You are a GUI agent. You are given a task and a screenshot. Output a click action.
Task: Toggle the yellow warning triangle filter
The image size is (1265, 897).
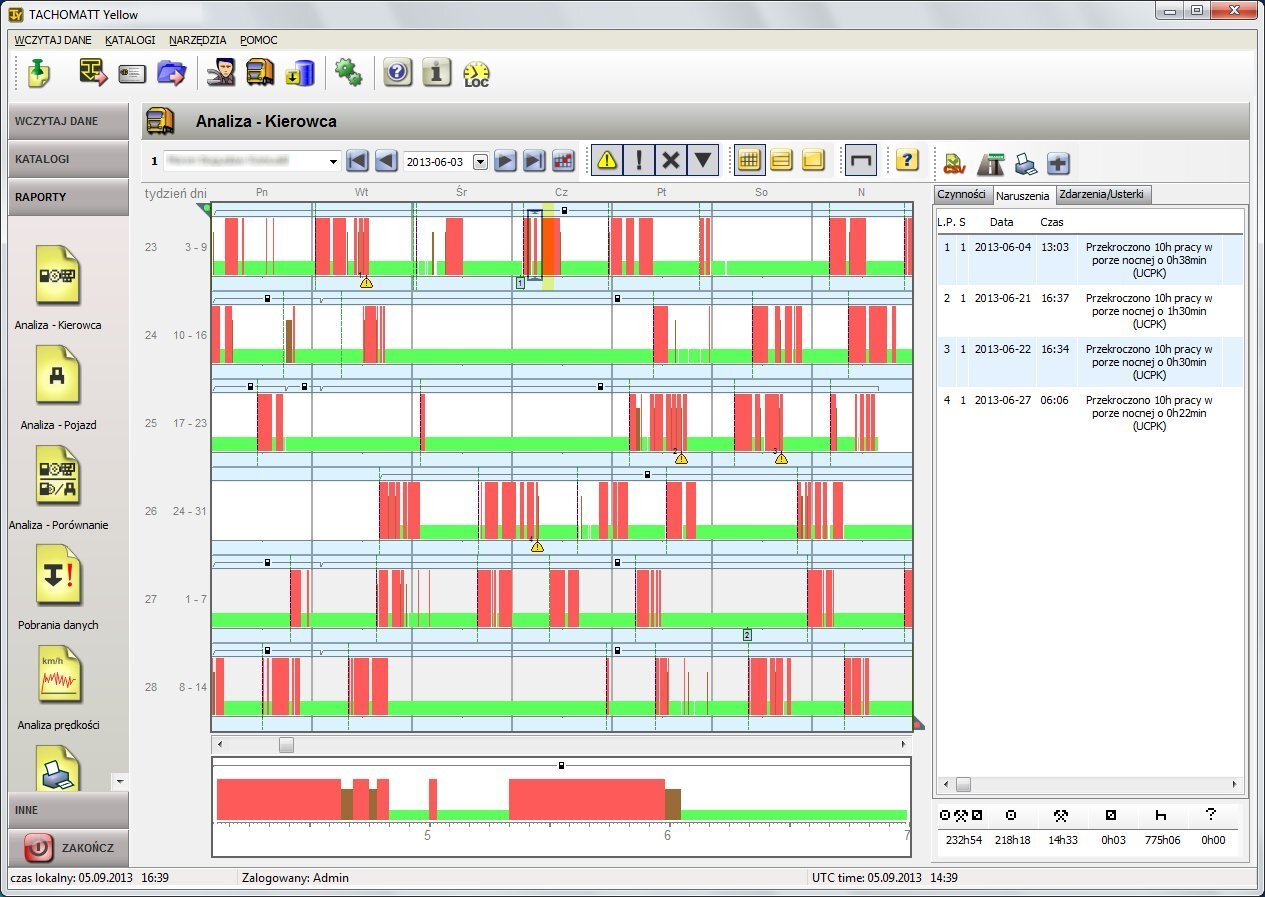[x=607, y=160]
